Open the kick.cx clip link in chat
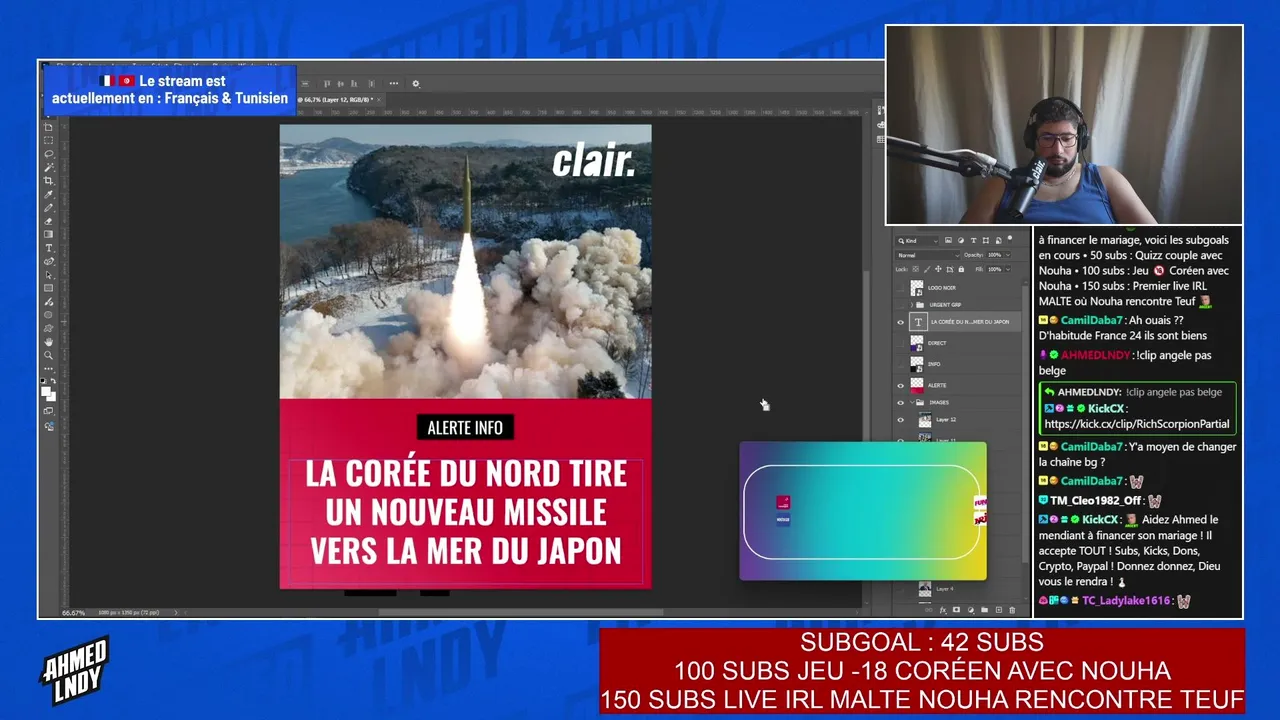Image resolution: width=1280 pixels, height=720 pixels. (x=1137, y=424)
